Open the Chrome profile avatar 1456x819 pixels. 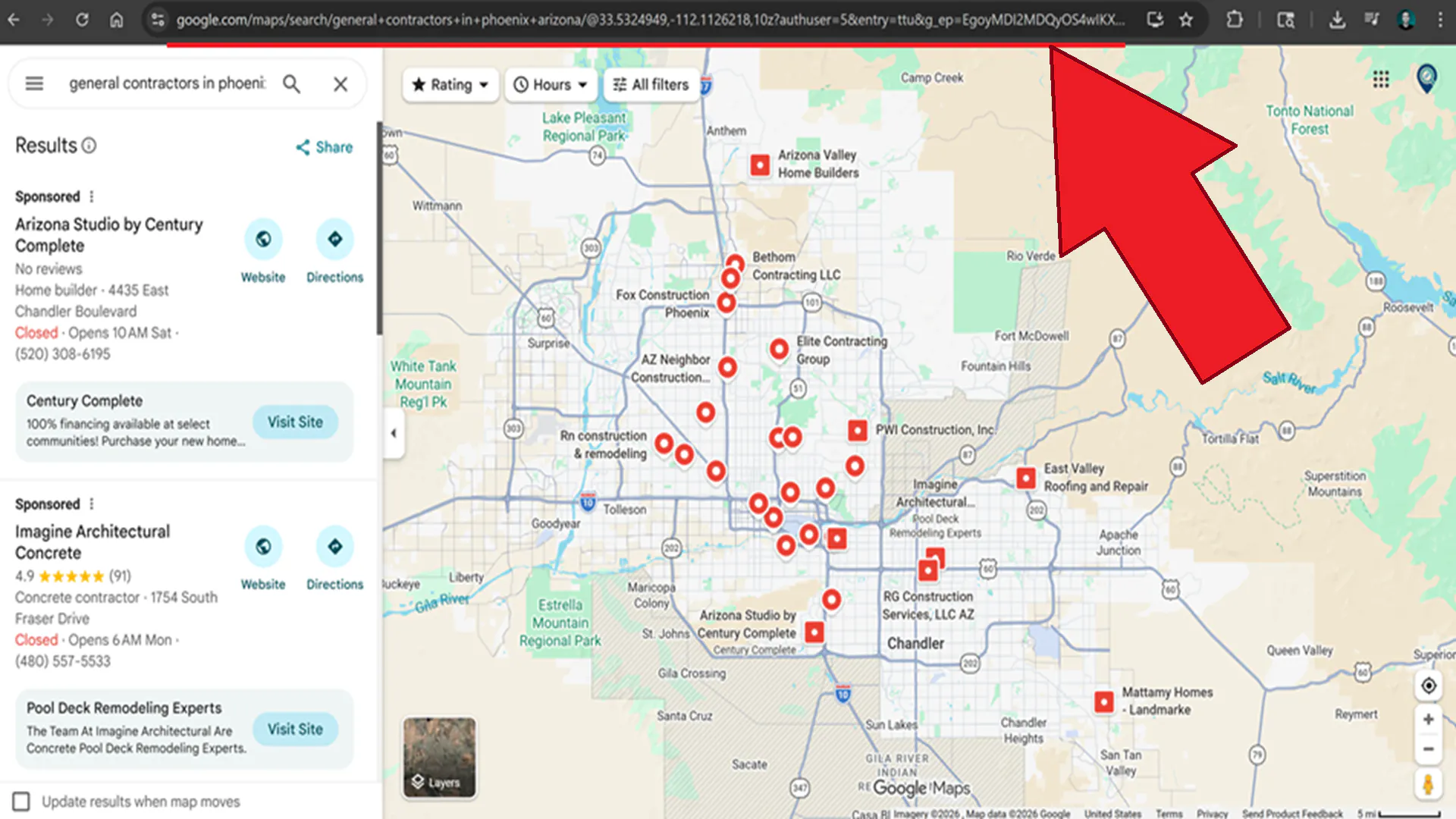click(1406, 20)
